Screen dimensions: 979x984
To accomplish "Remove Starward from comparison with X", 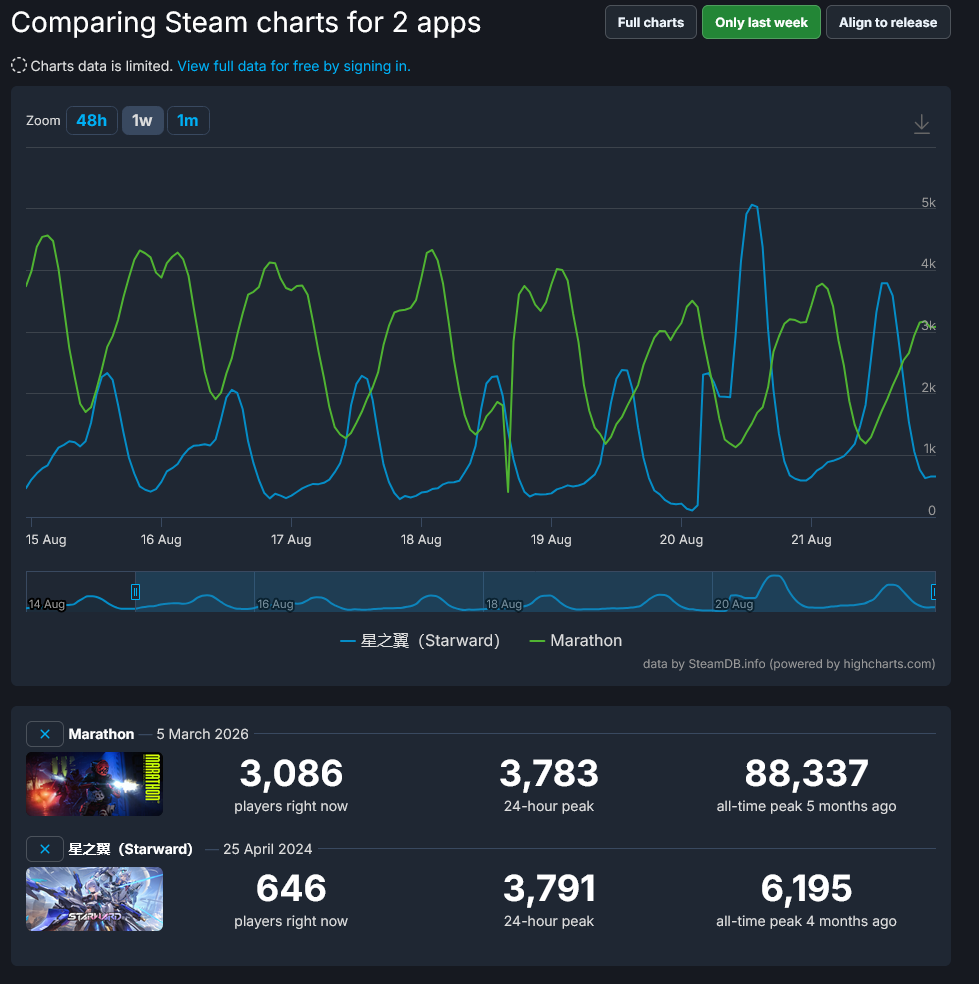I will (x=45, y=849).
